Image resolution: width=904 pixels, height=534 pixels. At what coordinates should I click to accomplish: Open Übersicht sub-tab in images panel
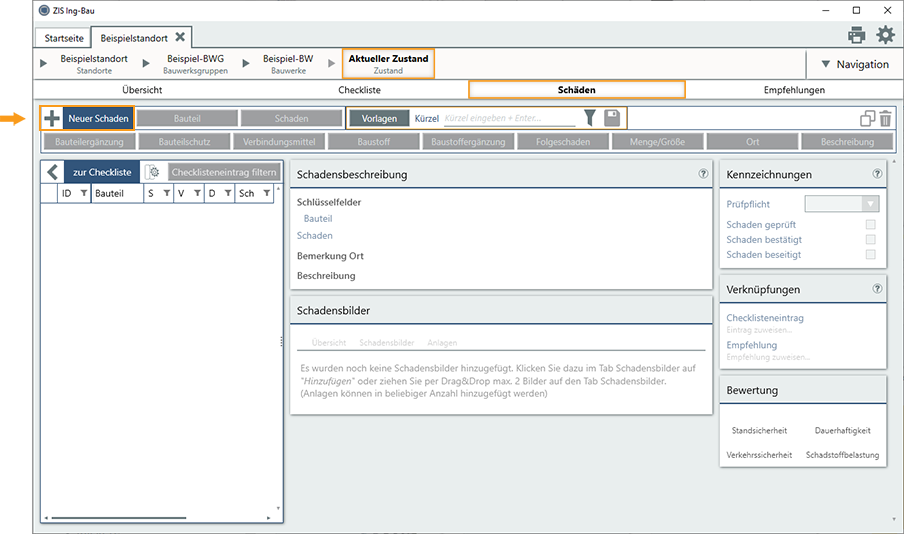click(x=329, y=343)
